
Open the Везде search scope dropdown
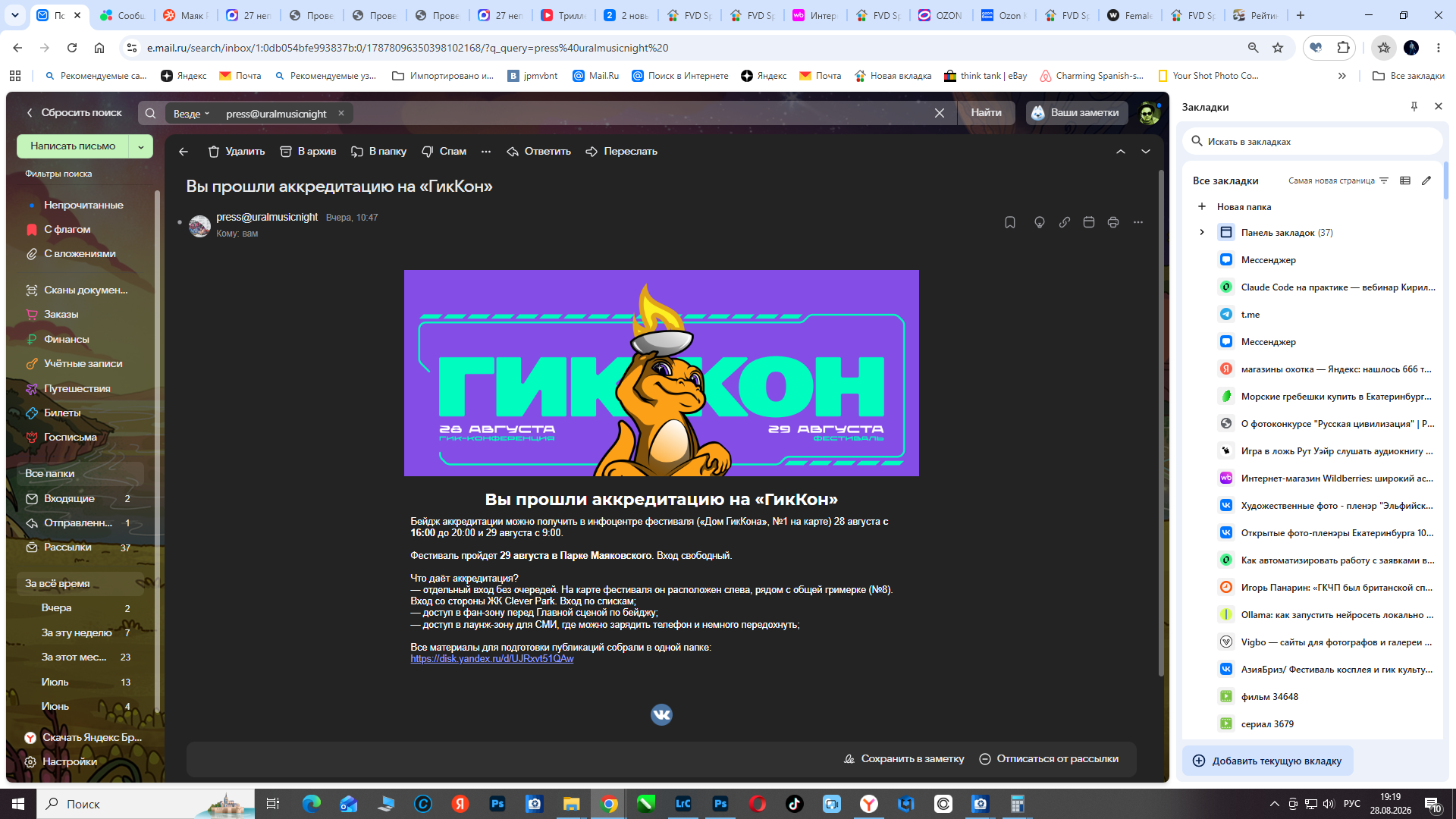coord(191,114)
